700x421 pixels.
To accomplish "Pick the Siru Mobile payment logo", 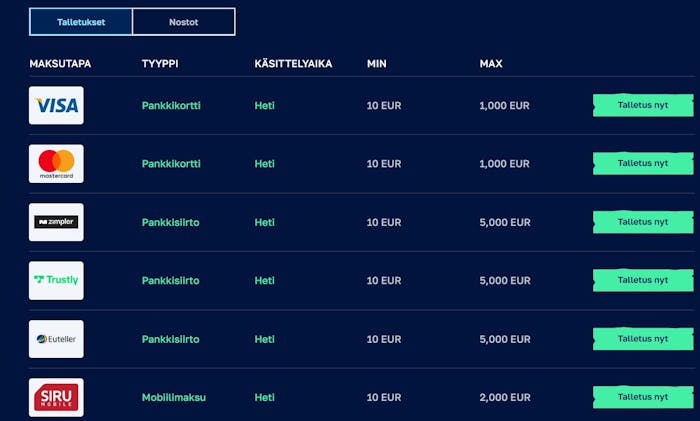I will pyautogui.click(x=56, y=397).
